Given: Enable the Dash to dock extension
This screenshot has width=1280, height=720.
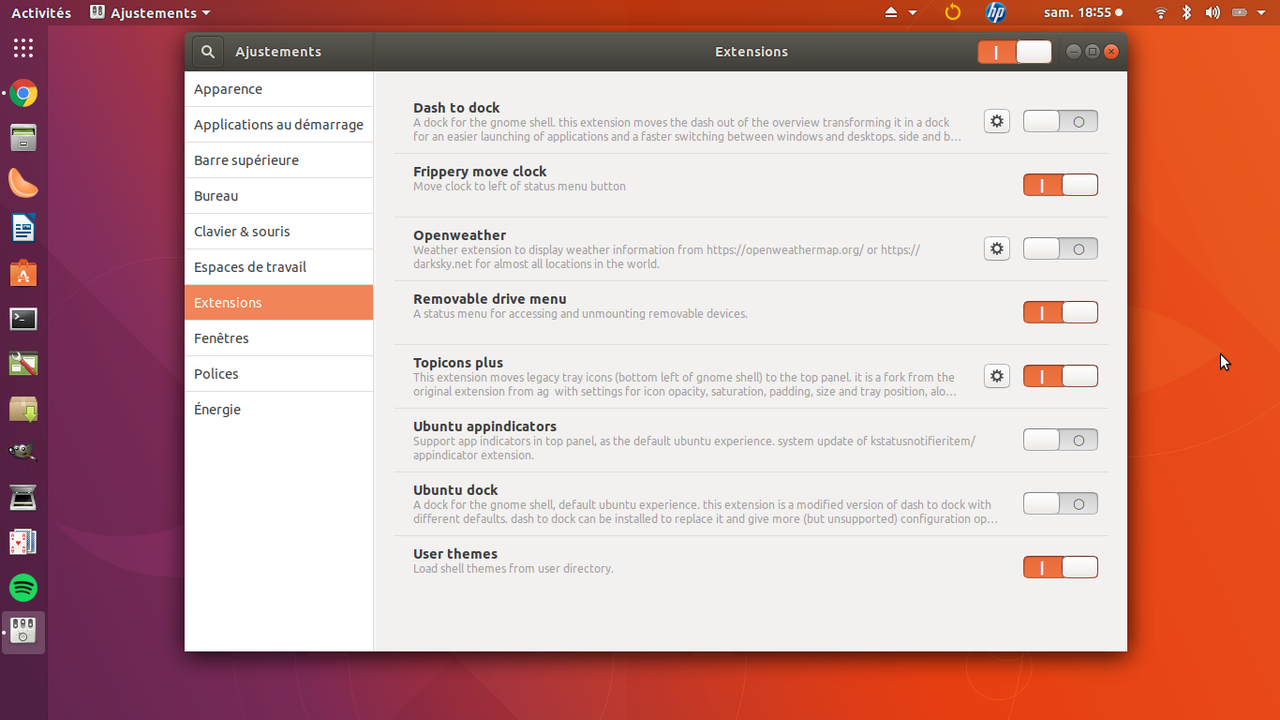Looking at the screenshot, I should [1060, 121].
